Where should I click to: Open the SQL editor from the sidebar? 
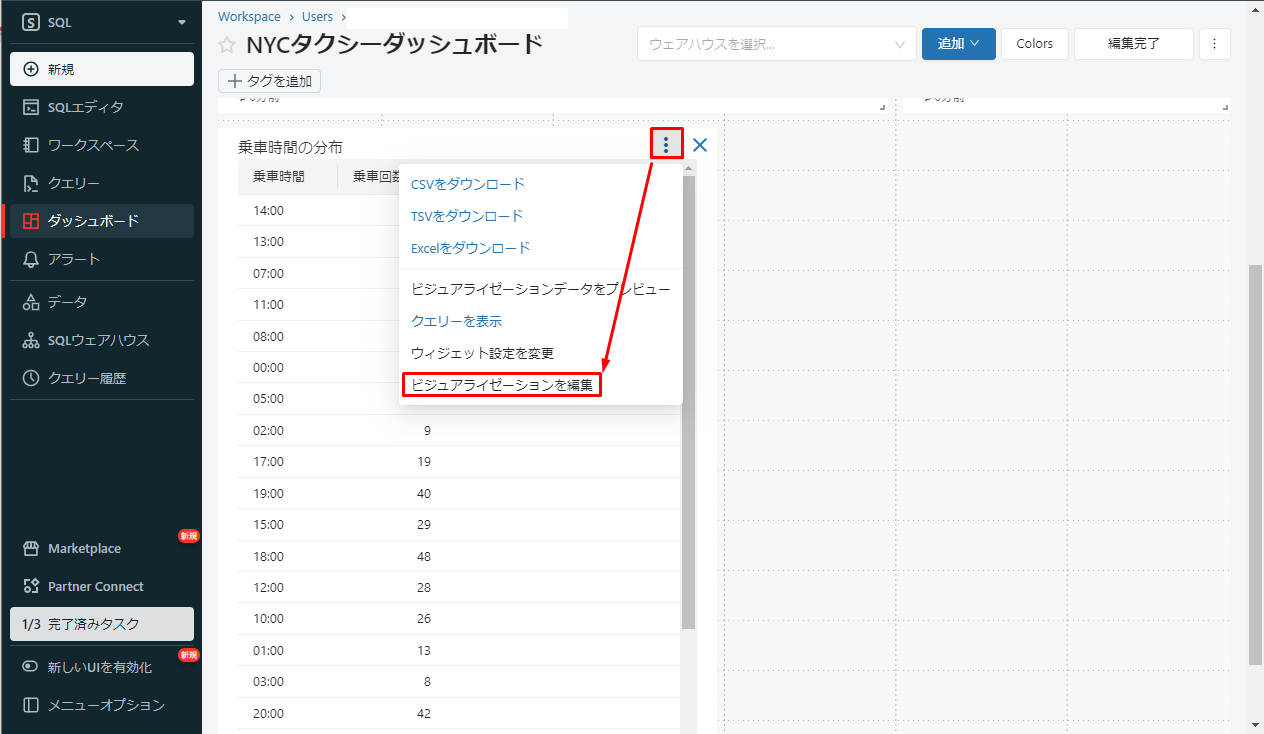(85, 107)
